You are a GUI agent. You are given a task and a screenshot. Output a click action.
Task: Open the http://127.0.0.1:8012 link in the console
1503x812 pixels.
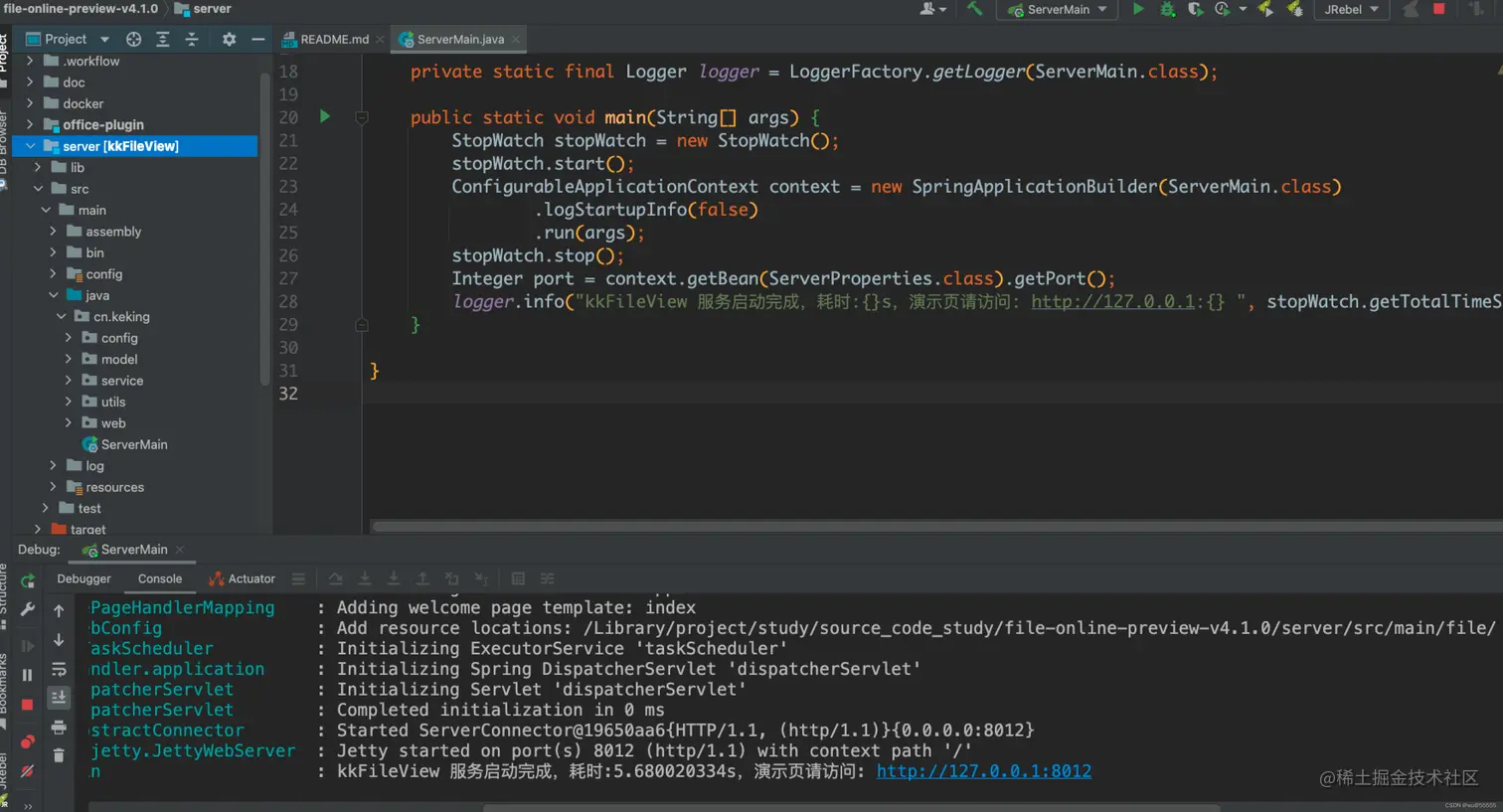984,771
